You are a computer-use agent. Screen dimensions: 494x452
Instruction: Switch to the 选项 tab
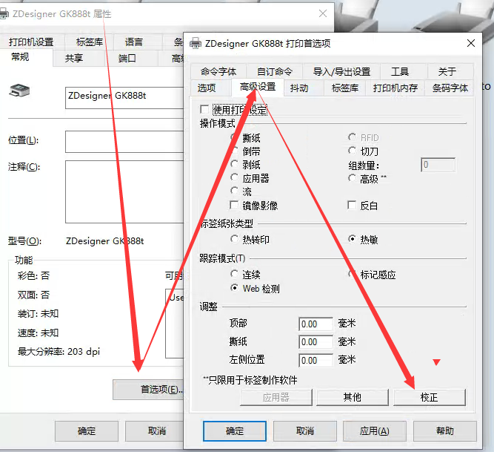pos(207,88)
